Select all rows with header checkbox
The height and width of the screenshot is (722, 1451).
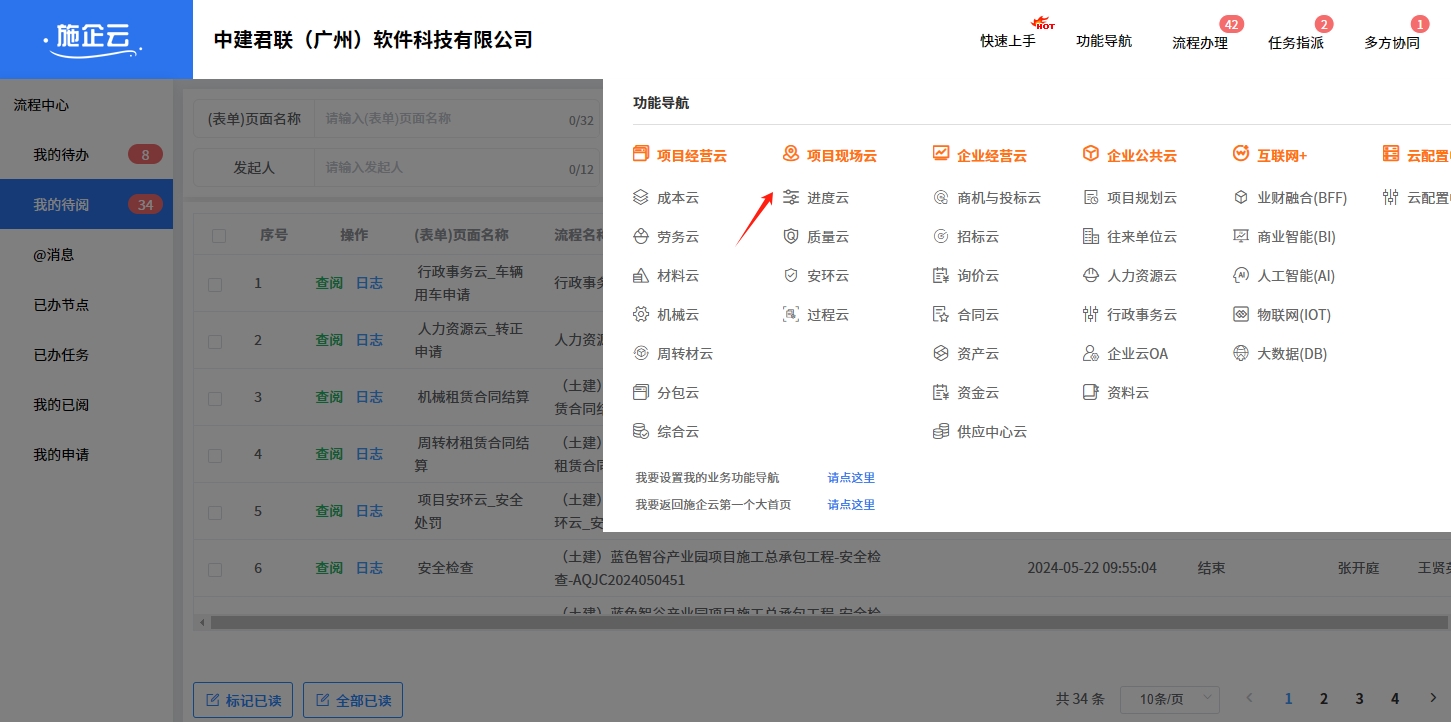coord(219,236)
